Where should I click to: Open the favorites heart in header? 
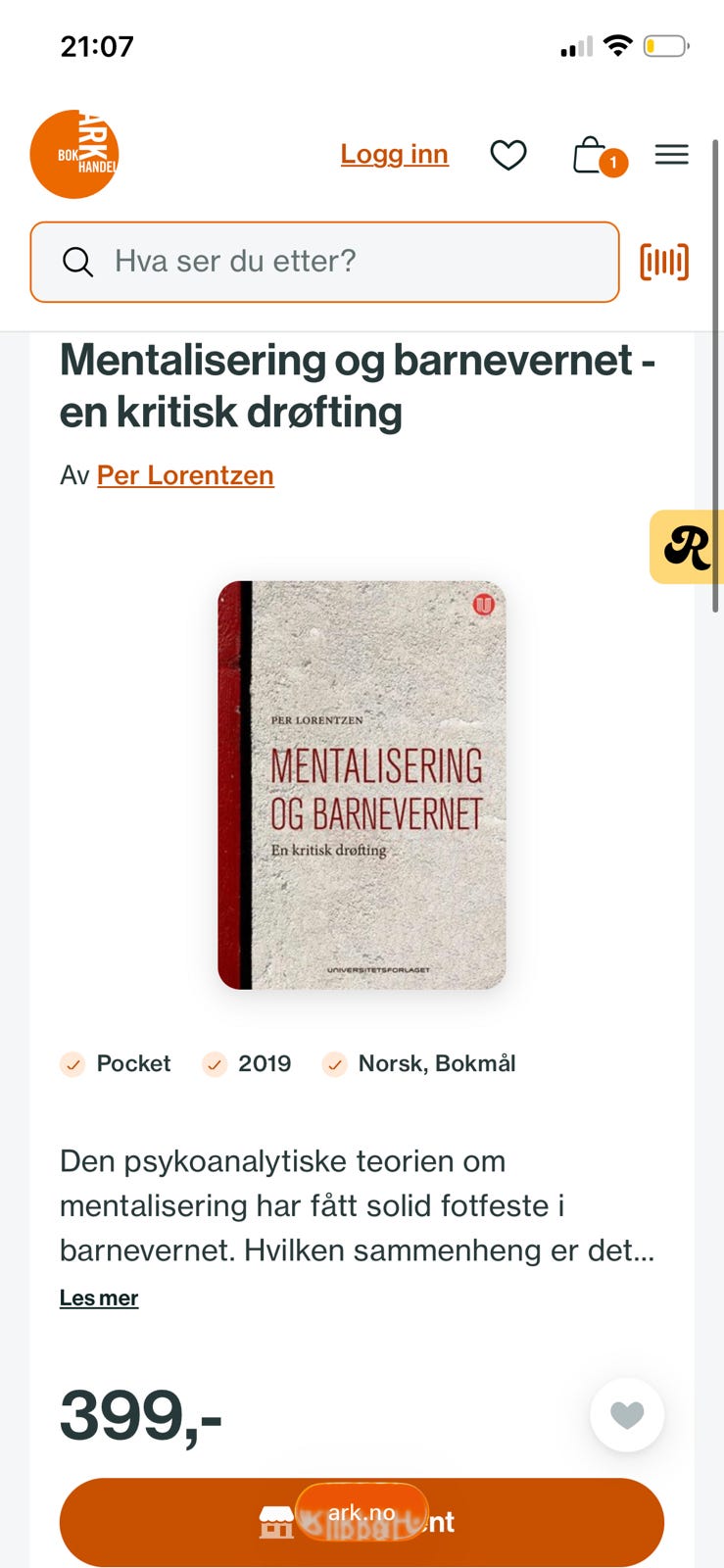coord(508,155)
